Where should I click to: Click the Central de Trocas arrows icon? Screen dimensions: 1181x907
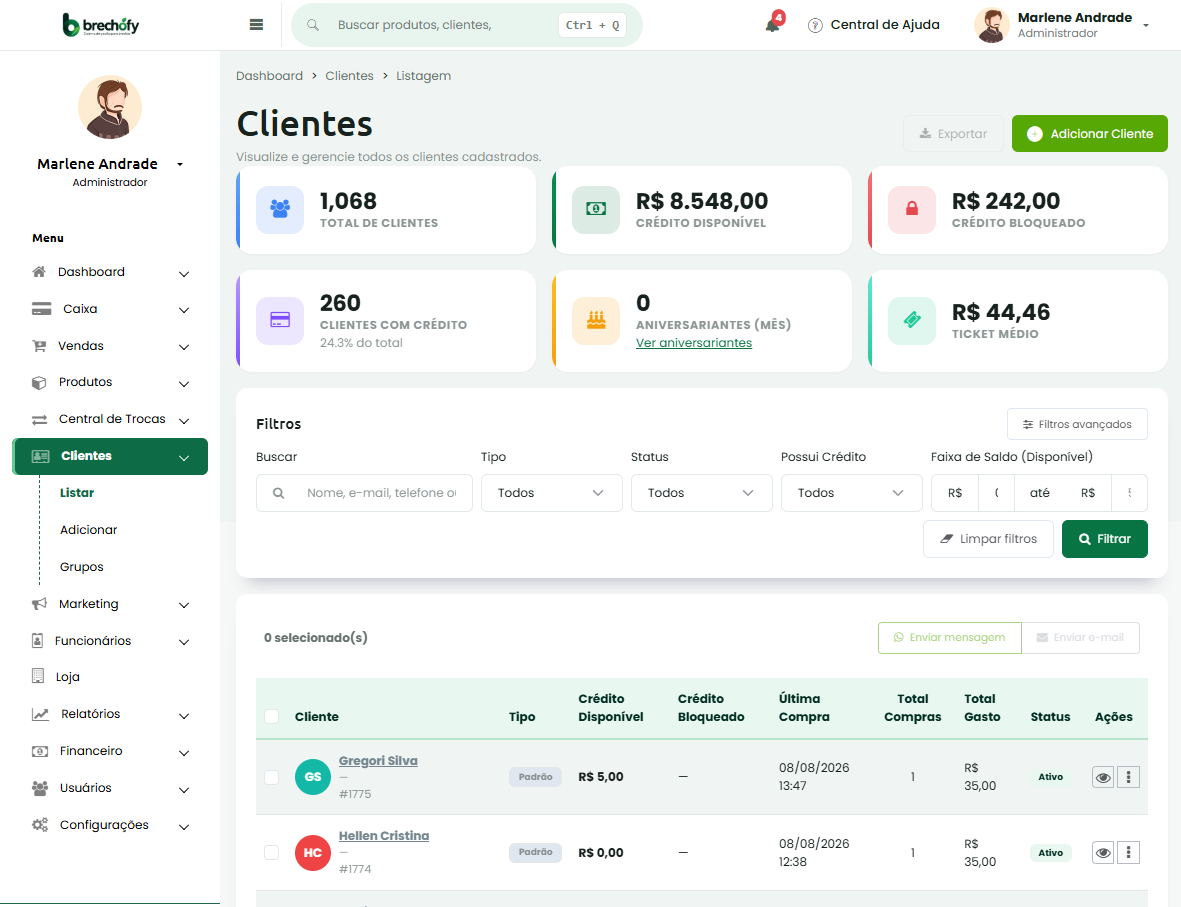39,420
